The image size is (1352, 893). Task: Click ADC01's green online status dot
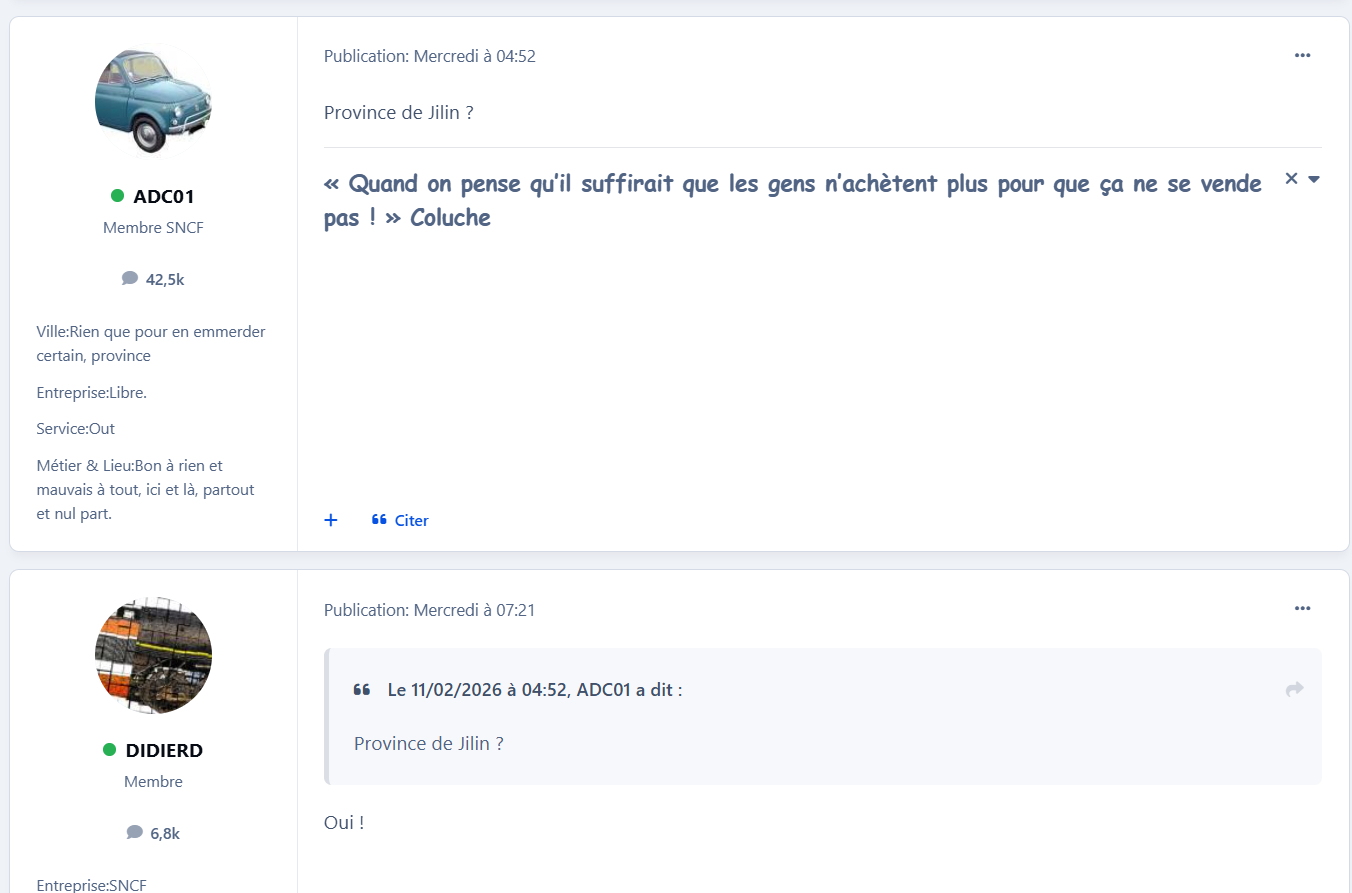pyautogui.click(x=118, y=196)
